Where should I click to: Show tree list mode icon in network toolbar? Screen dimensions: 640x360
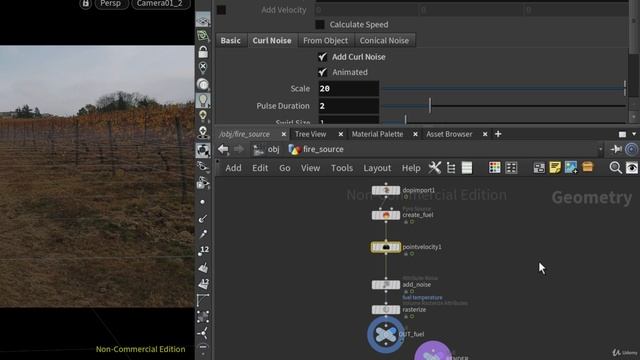click(451, 168)
